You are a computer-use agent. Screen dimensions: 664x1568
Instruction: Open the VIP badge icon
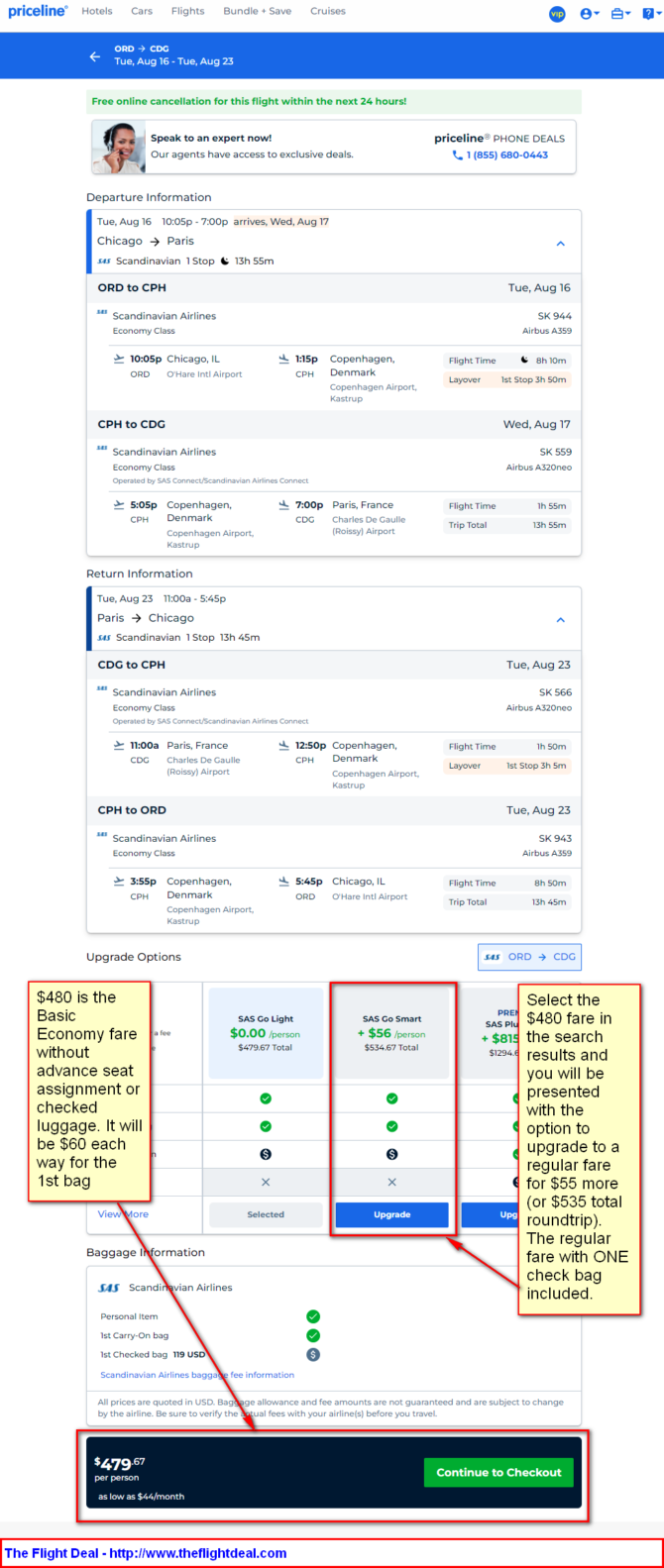[x=557, y=13]
